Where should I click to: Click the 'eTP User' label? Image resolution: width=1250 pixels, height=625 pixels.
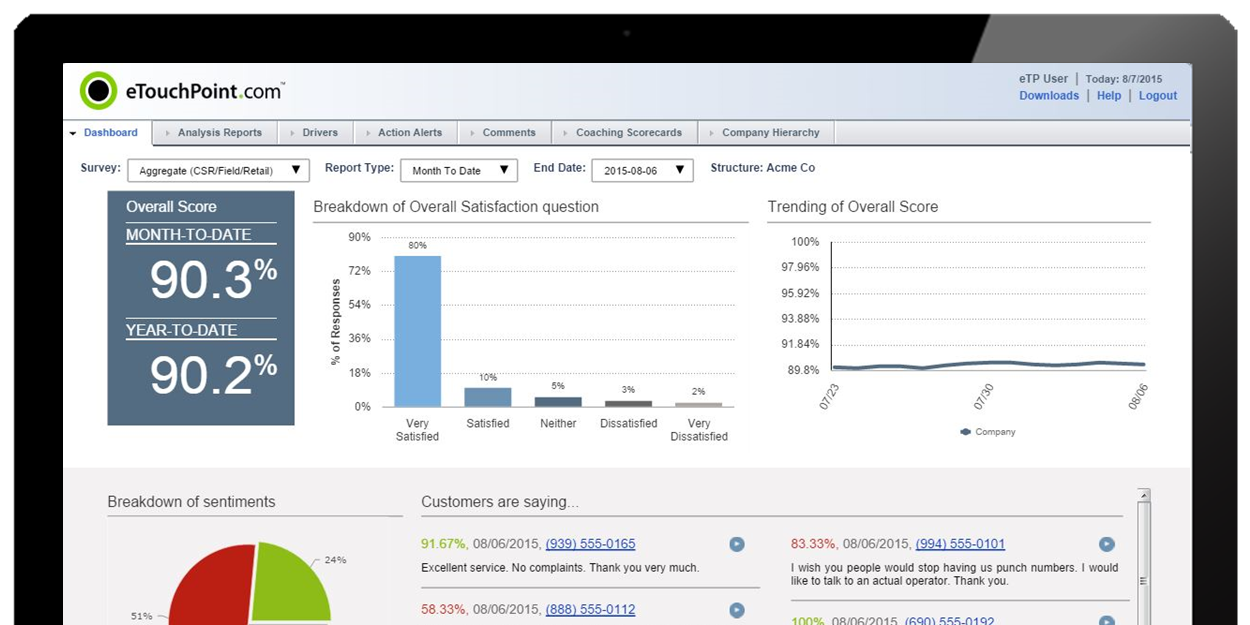(x=1043, y=79)
